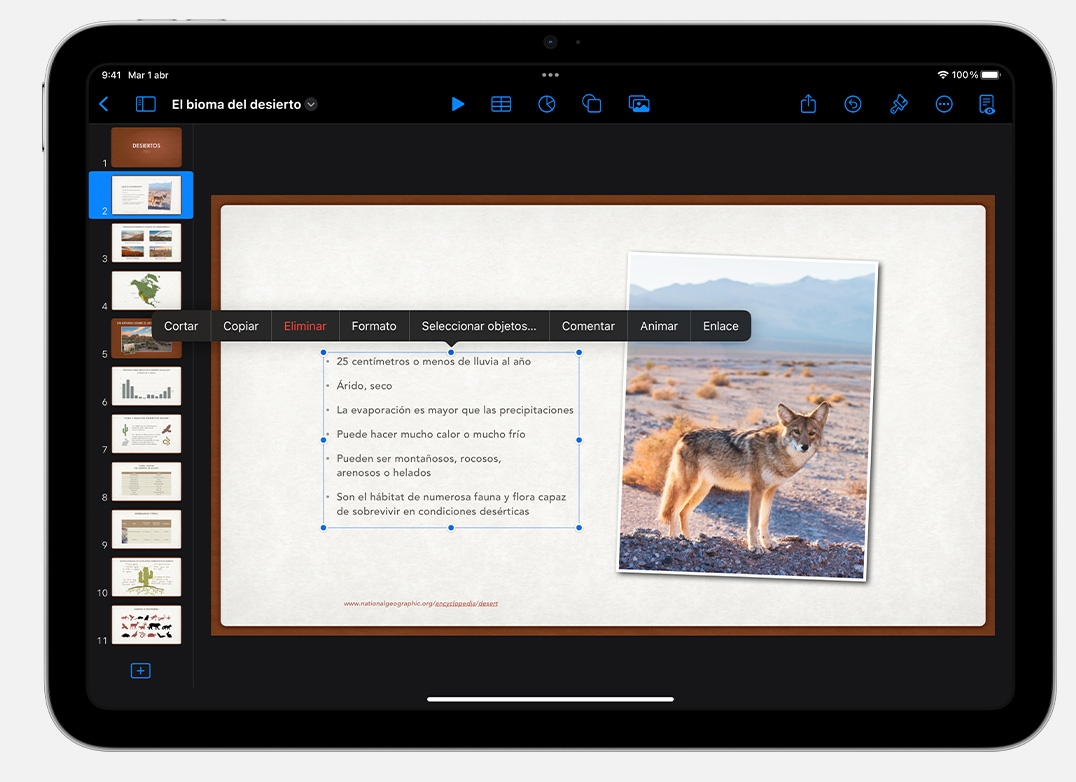1076x782 pixels.
Task: Choose Copiar in the context menu
Action: [241, 327]
